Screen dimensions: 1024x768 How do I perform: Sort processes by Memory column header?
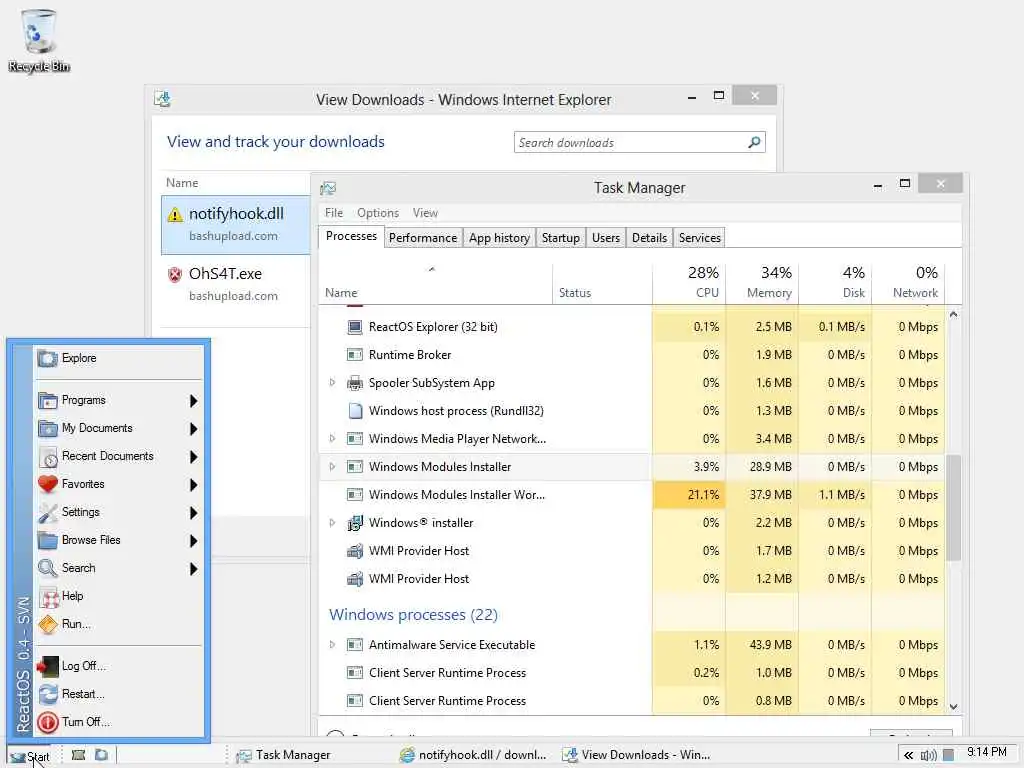[761, 283]
